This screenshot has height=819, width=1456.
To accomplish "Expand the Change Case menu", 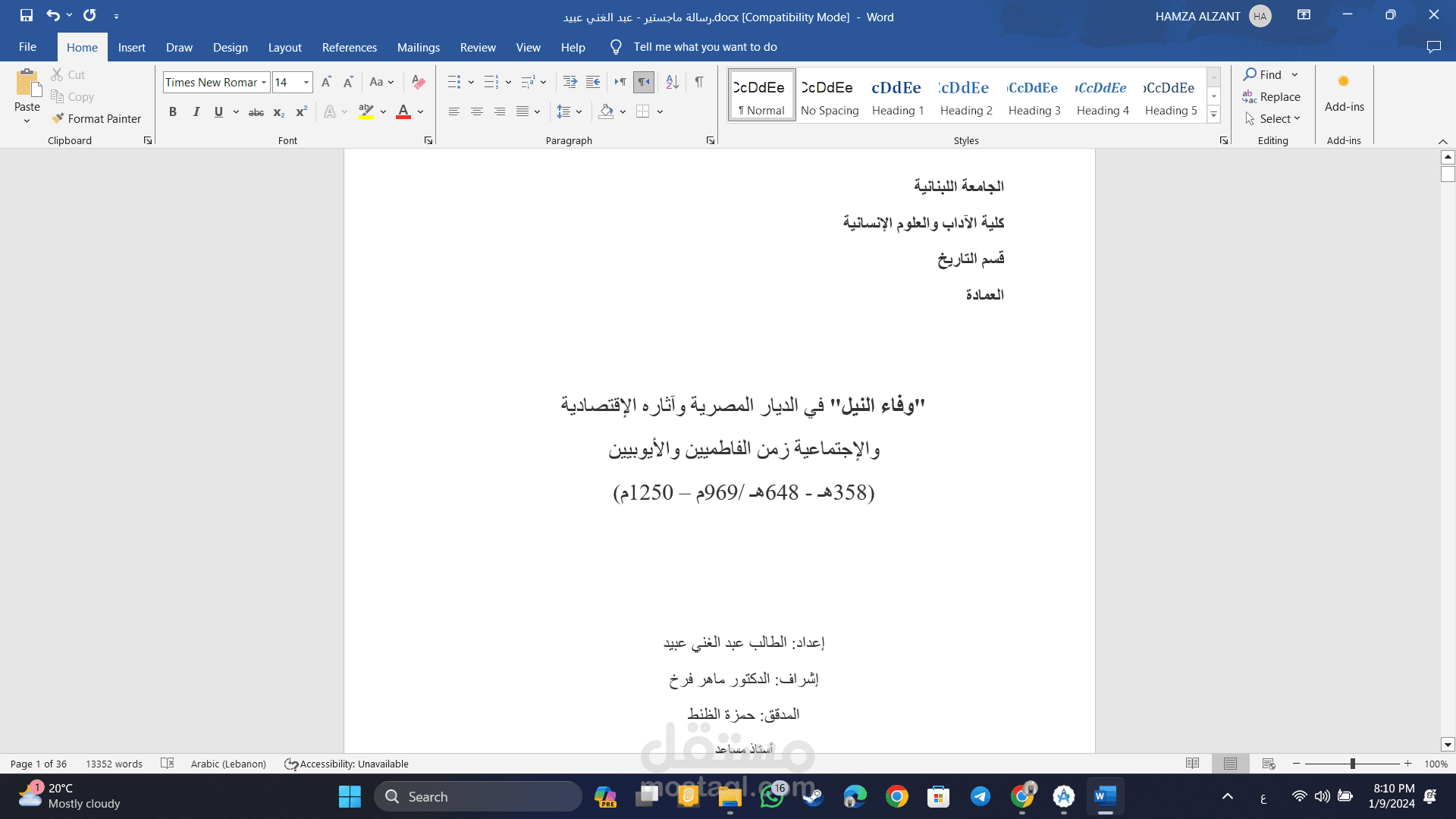I will 381,82.
